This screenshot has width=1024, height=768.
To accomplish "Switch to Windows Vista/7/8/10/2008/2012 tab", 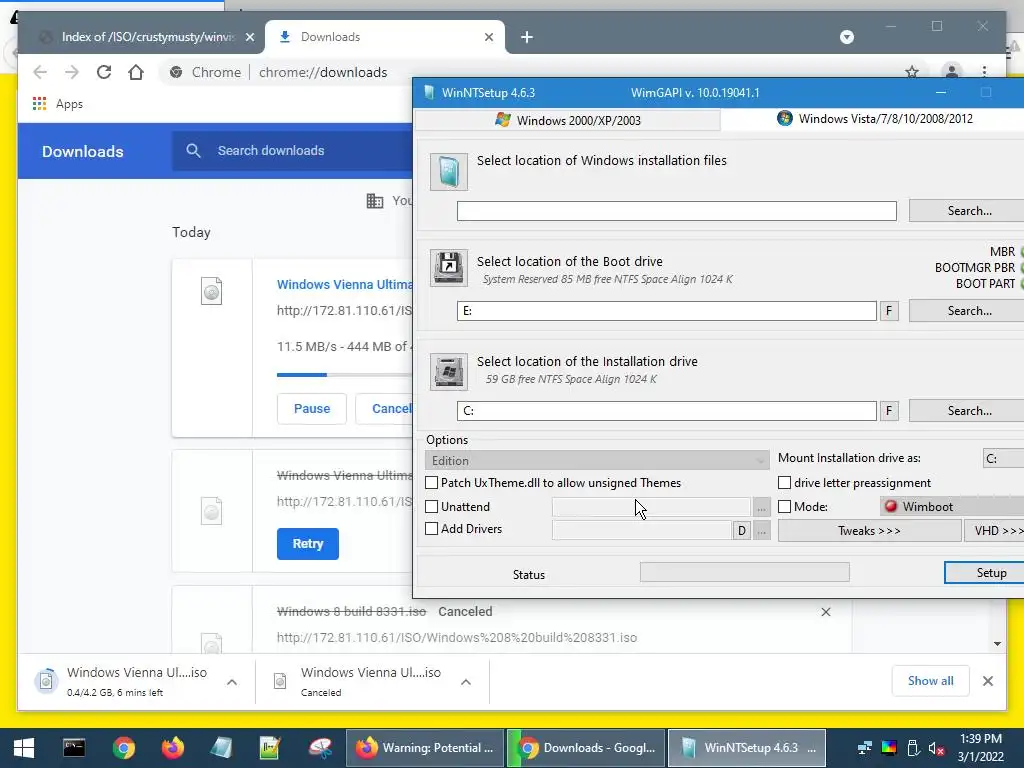I will (873, 119).
